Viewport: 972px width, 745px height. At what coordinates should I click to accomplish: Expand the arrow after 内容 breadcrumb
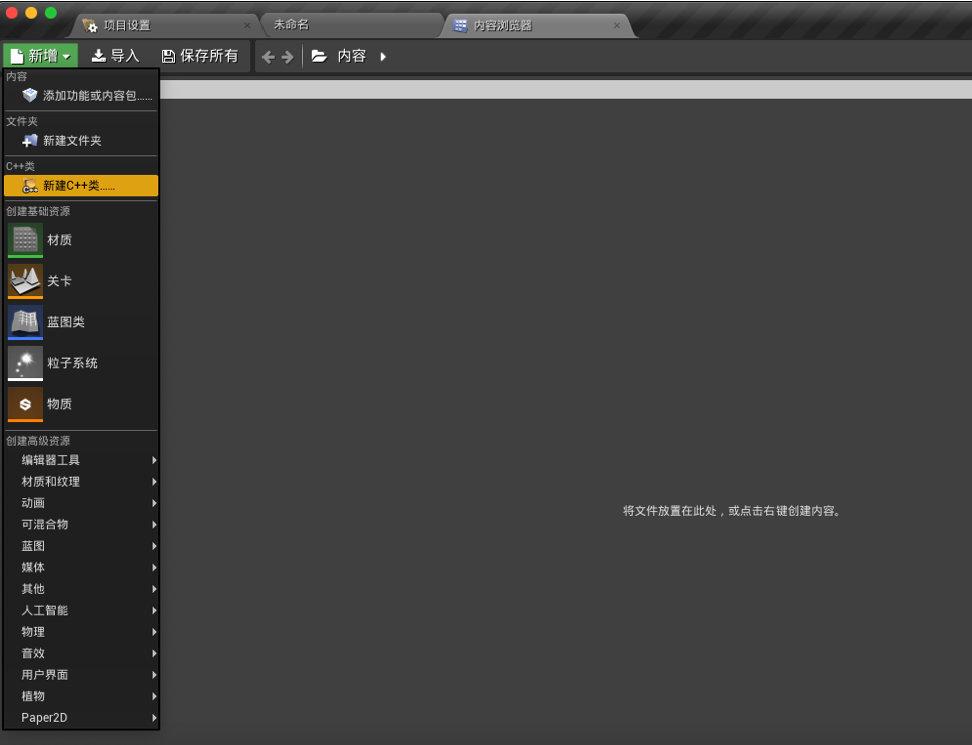coord(383,56)
